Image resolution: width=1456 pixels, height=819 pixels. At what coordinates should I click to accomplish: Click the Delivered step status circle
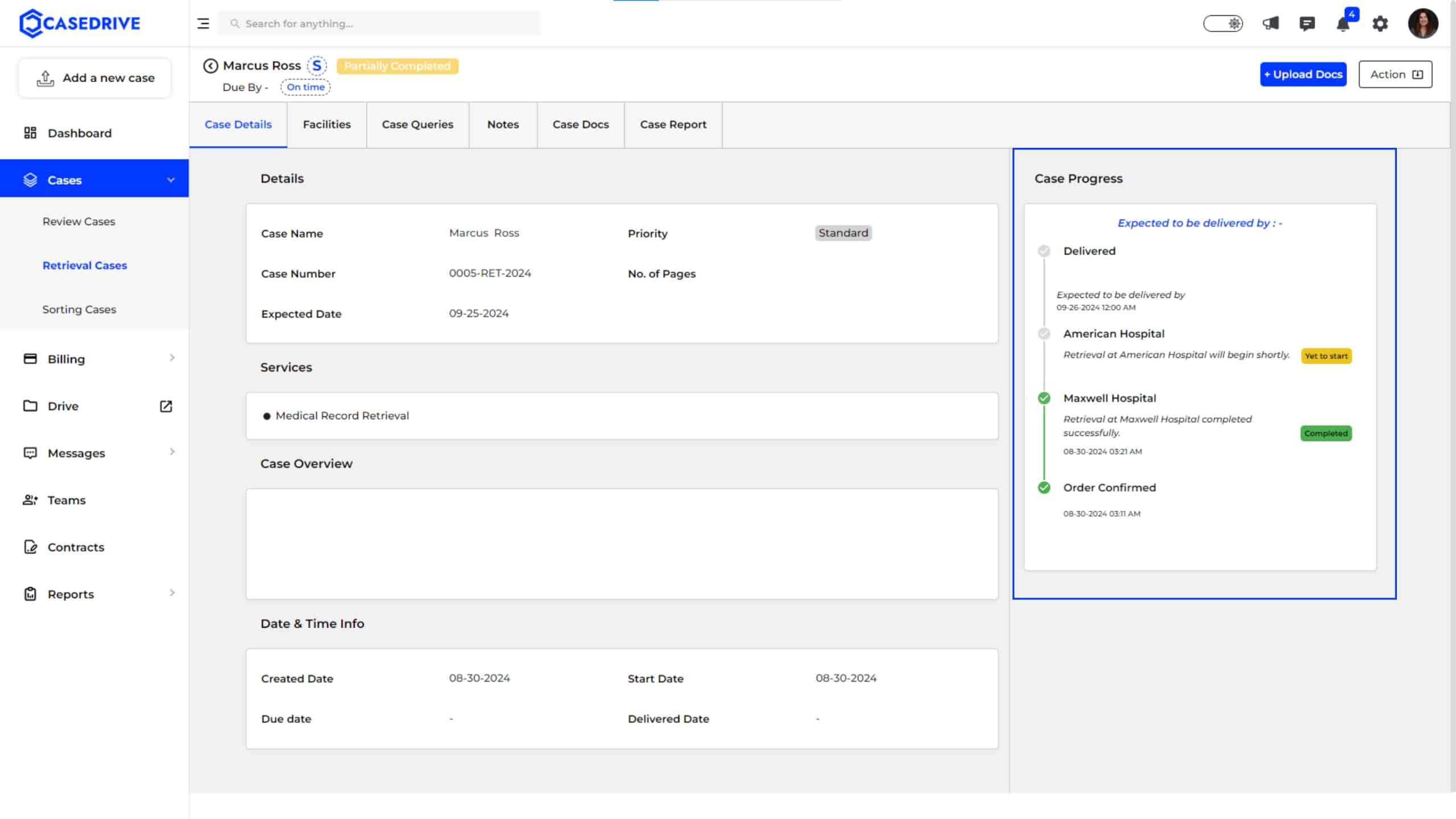click(1044, 251)
